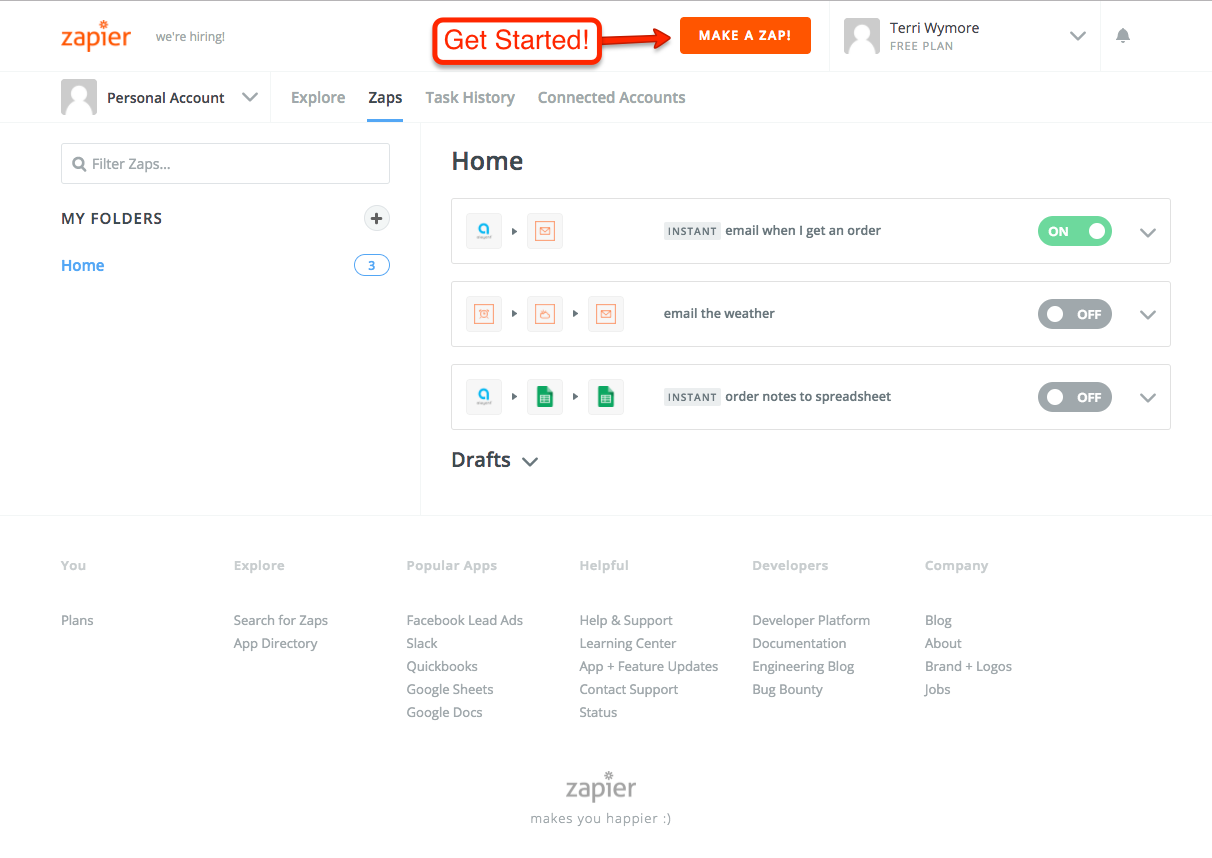
Task: Click Engineering Blog footer link
Action: pyautogui.click(x=803, y=666)
